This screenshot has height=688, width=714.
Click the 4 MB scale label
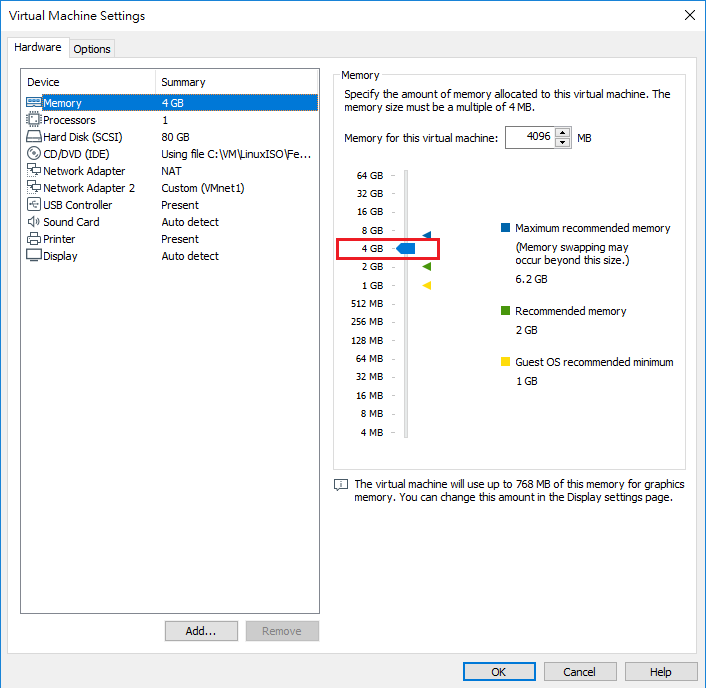[x=372, y=433]
